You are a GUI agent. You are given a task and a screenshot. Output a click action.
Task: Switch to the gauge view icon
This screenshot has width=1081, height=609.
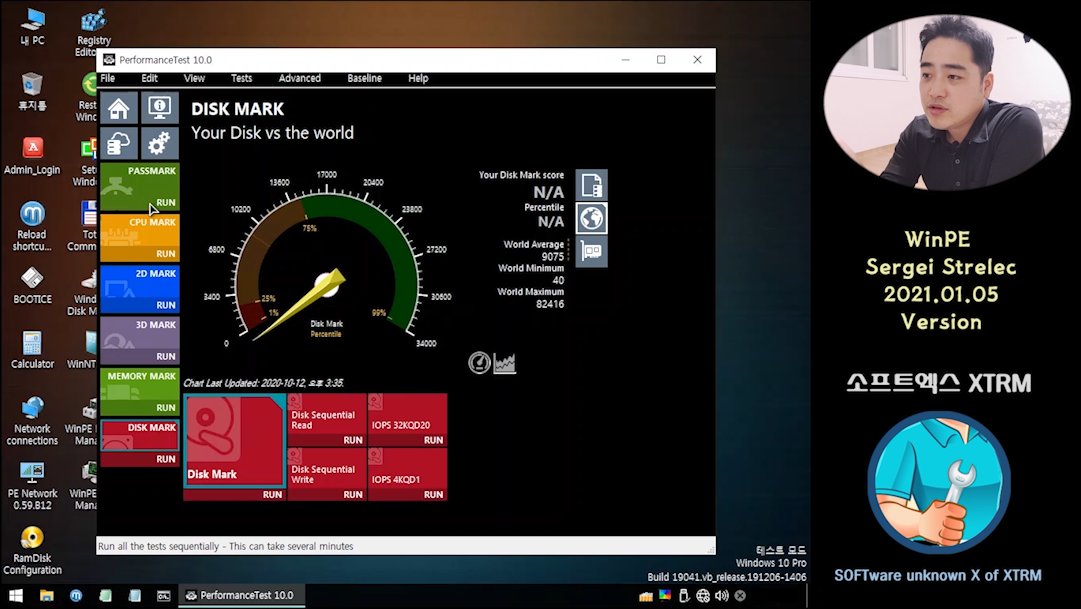[x=479, y=363]
